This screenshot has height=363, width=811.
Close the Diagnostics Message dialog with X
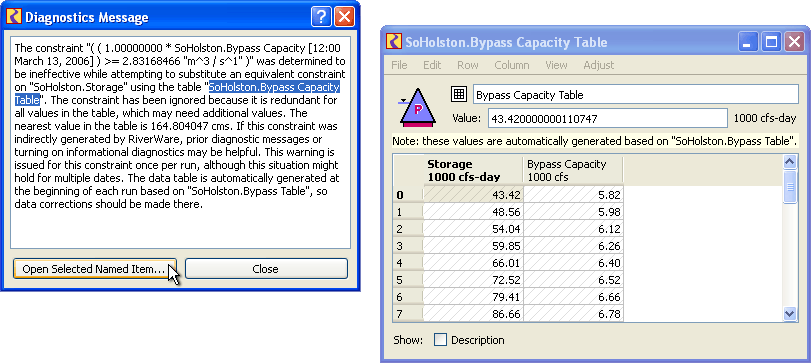point(344,17)
